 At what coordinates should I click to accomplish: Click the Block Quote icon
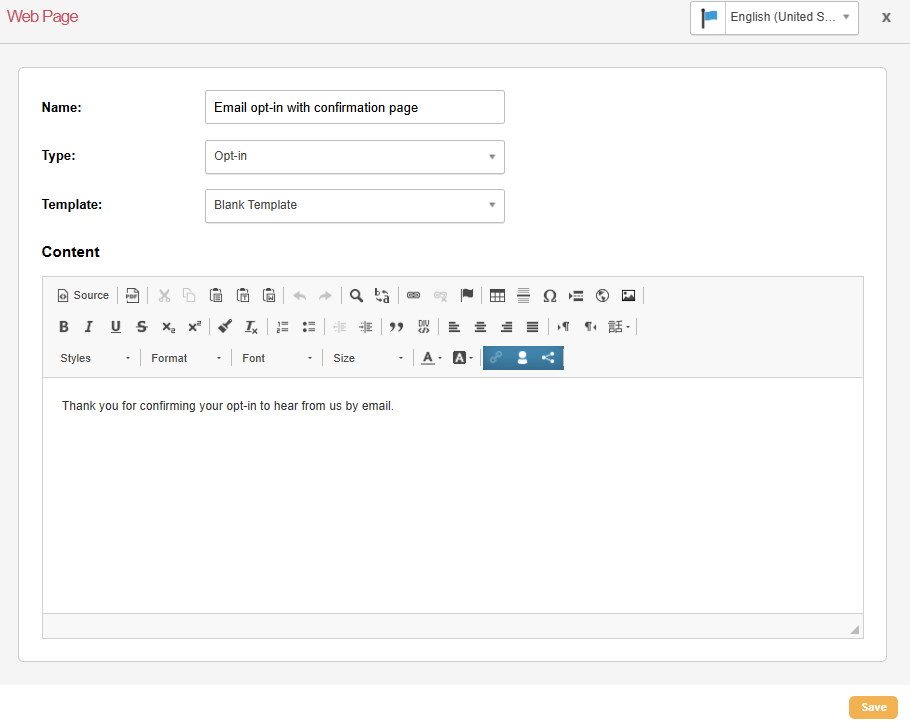pyautogui.click(x=396, y=327)
